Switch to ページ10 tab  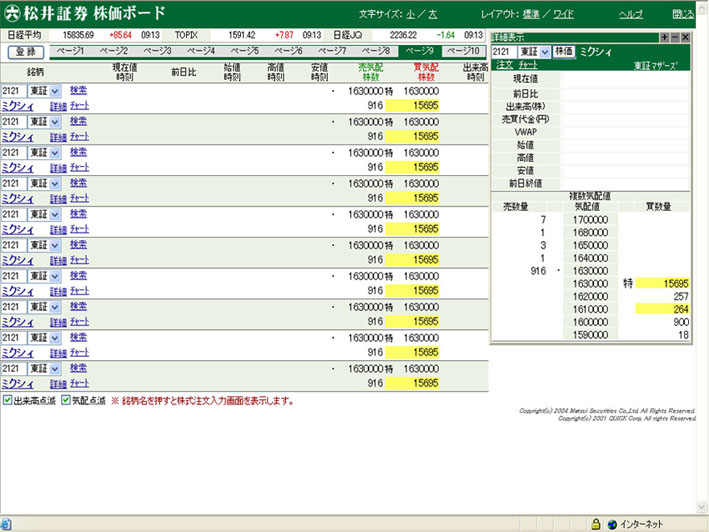[463, 51]
